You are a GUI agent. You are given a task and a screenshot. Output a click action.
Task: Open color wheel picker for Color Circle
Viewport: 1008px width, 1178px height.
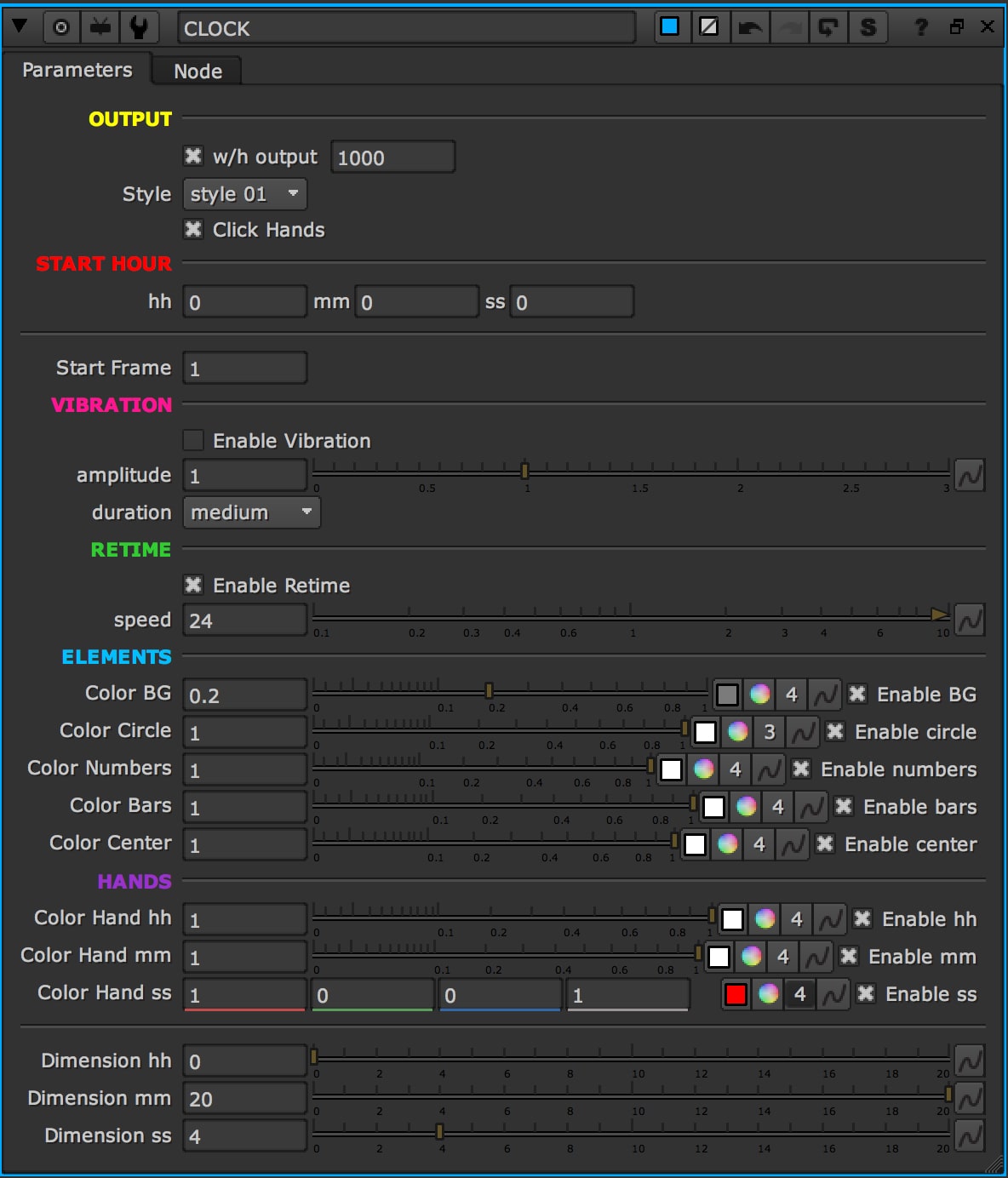tap(737, 732)
